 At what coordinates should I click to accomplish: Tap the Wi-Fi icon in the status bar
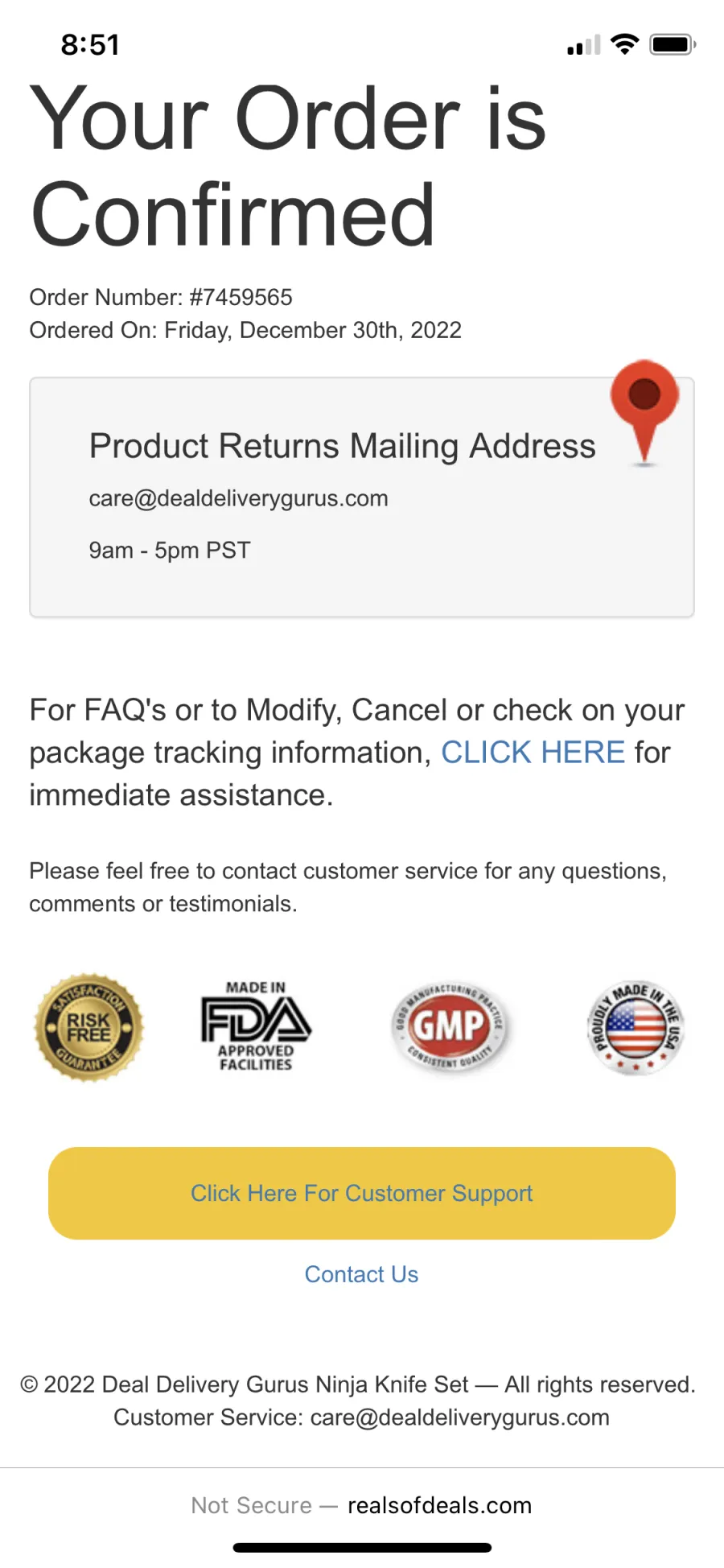point(624,44)
